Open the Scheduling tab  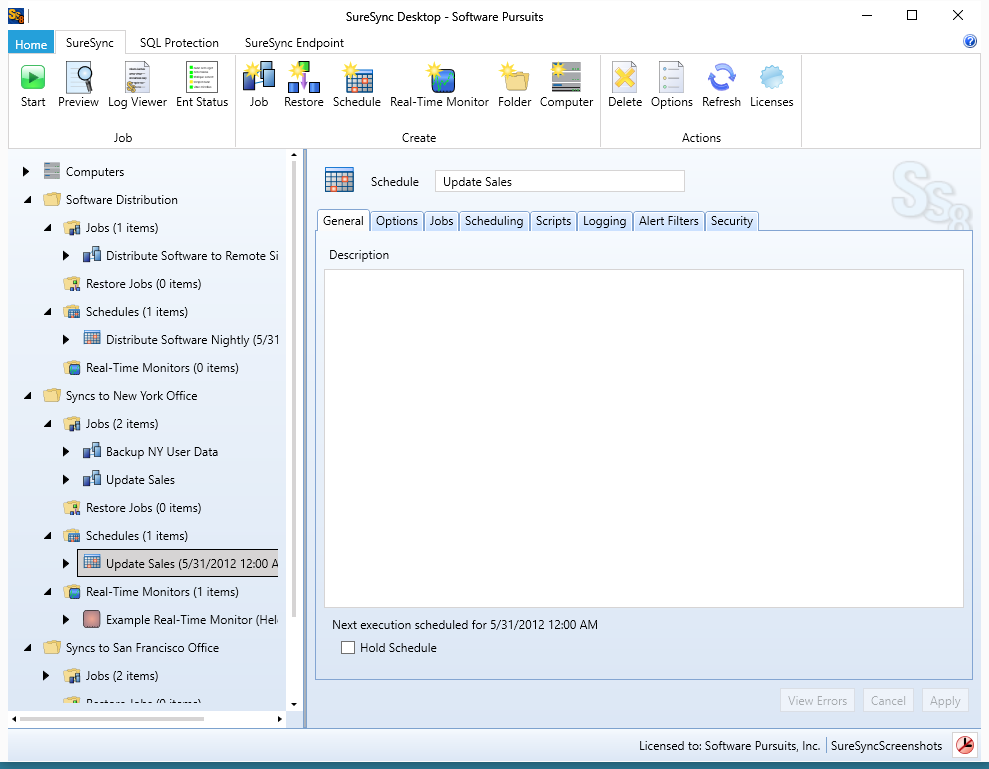click(x=494, y=221)
